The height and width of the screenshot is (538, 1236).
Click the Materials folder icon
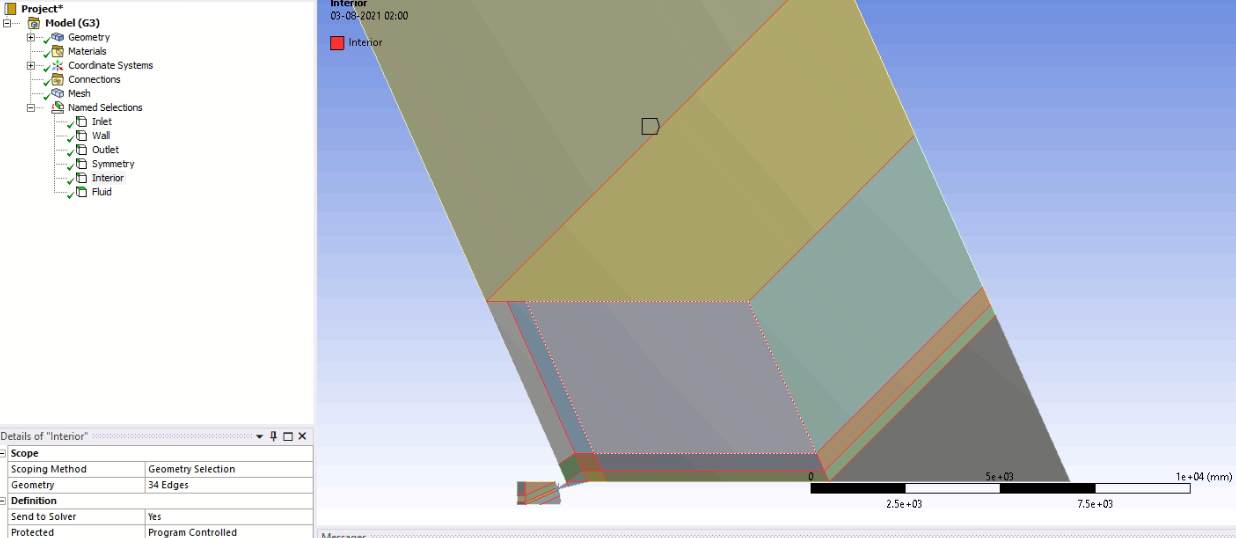[58, 51]
